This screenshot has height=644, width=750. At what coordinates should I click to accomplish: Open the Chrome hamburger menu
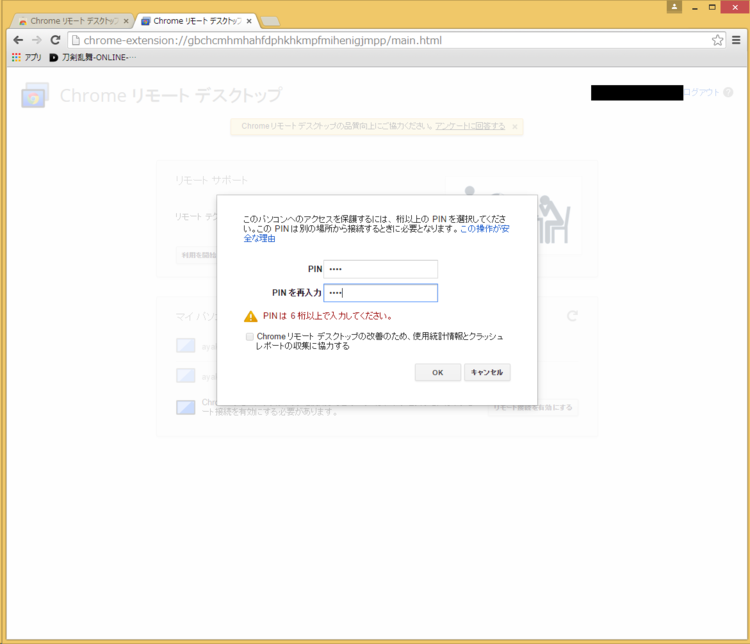click(x=736, y=40)
